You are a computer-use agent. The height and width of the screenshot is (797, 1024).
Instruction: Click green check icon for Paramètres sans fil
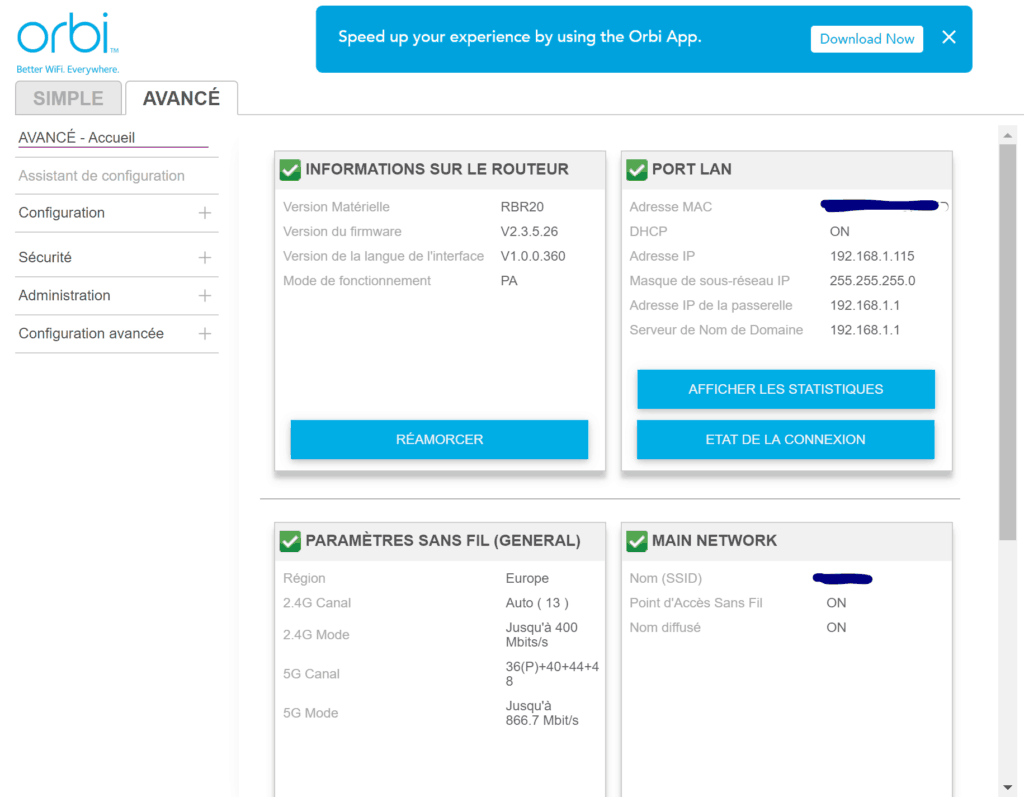290,541
